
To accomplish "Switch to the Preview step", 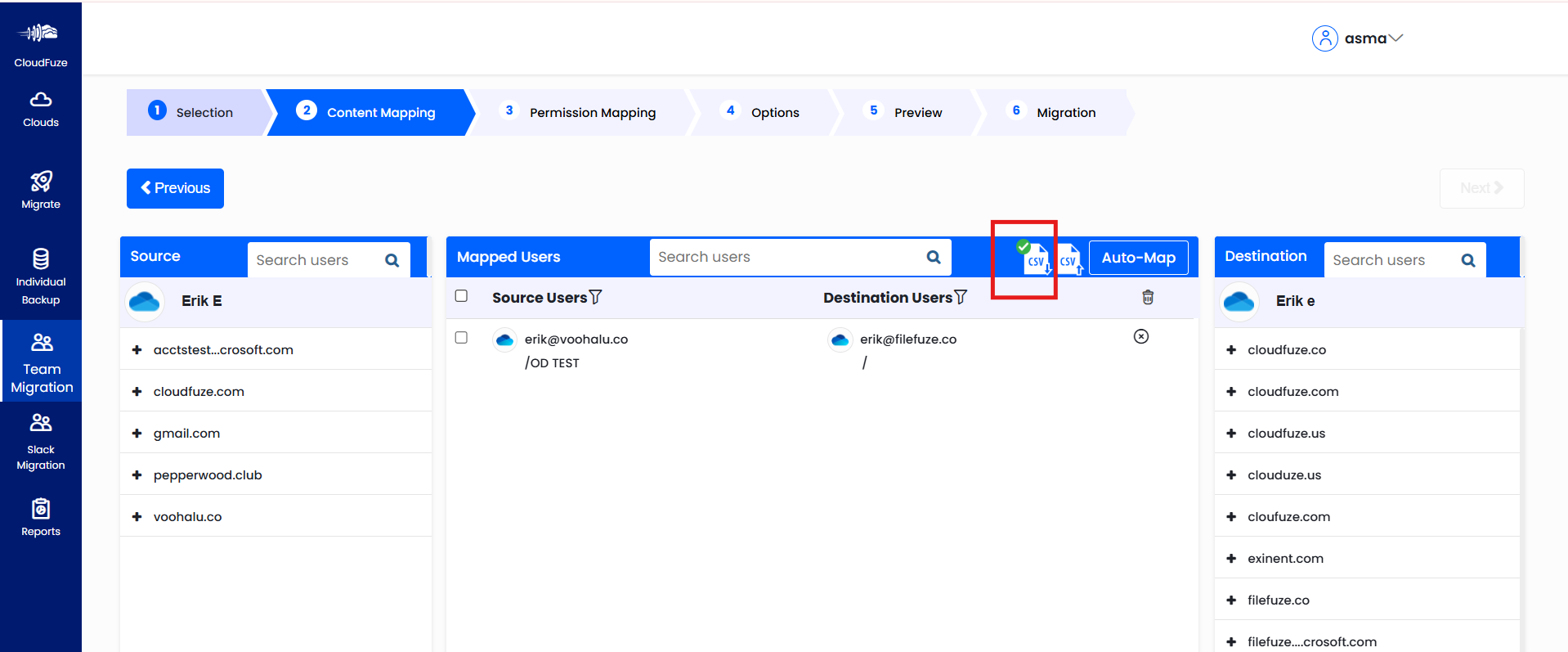I will (x=906, y=112).
